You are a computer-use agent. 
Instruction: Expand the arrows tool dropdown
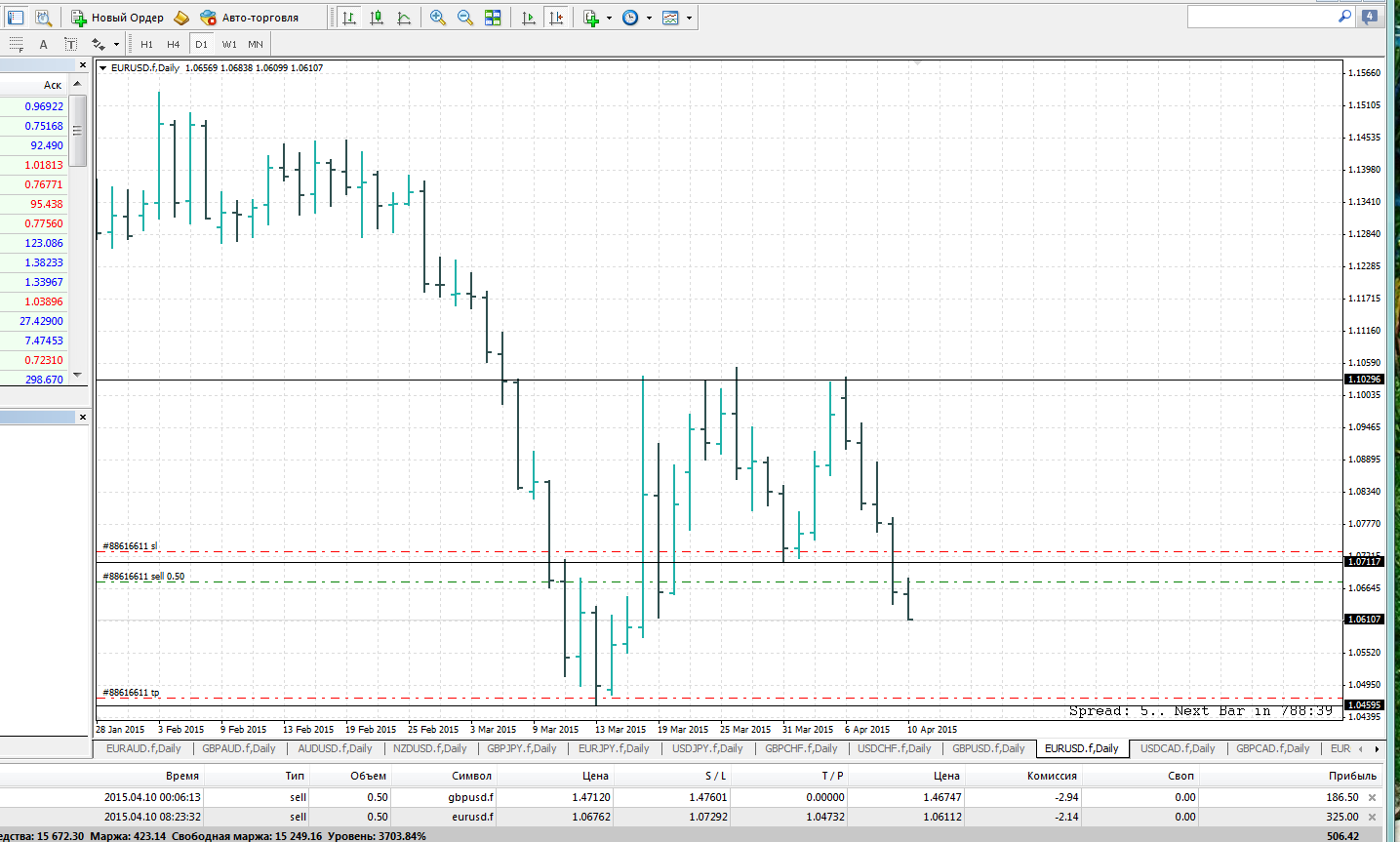[x=116, y=44]
